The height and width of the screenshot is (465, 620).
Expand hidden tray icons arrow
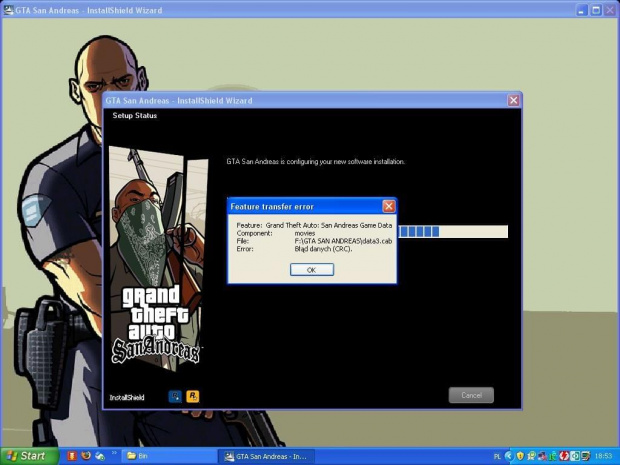pos(509,456)
